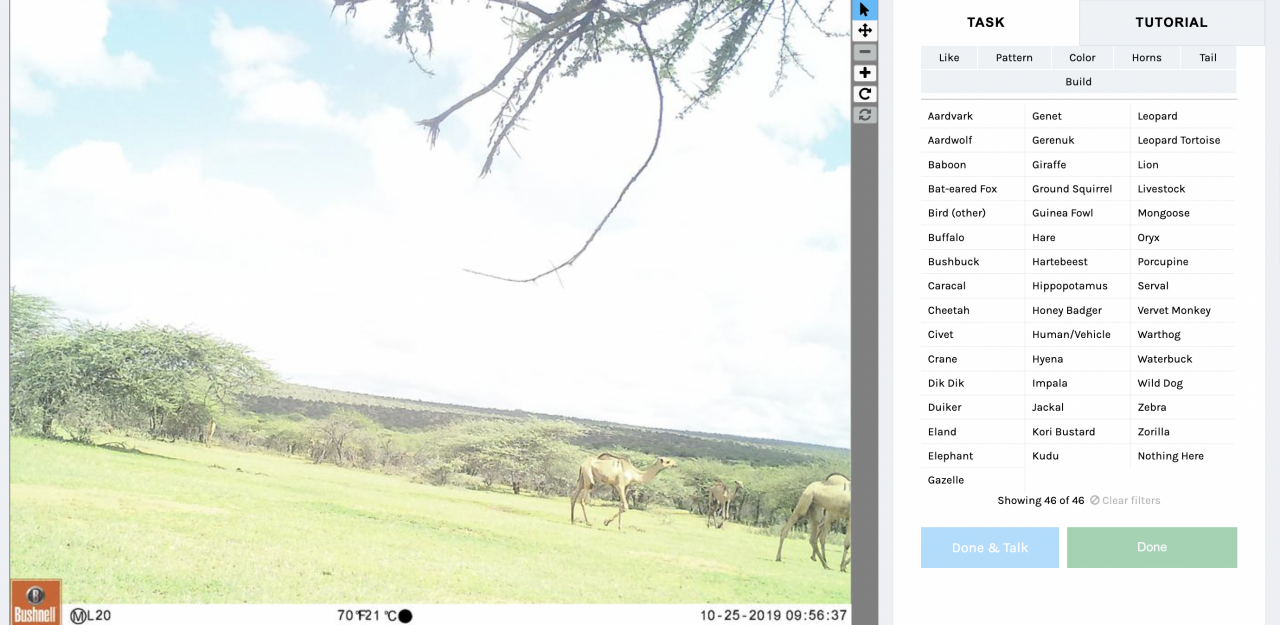Select Kudu from the list
Image resolution: width=1280 pixels, height=625 pixels.
point(1078,456)
